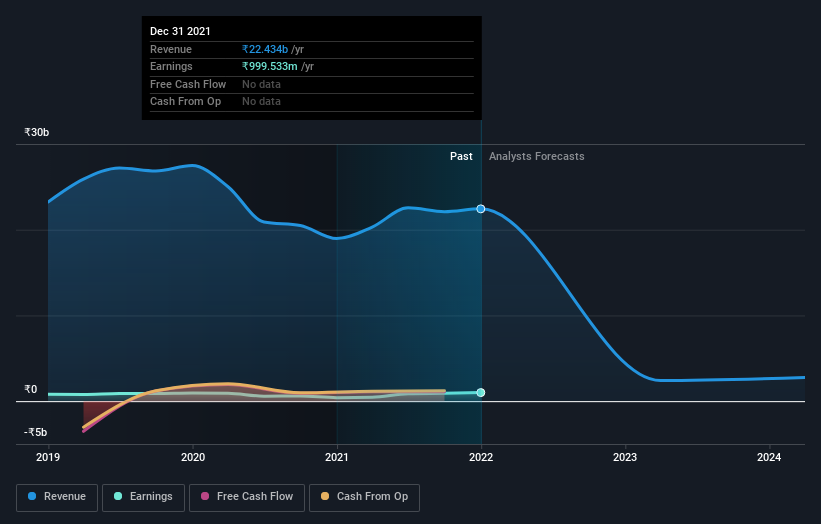Click the Free Cash Flow tooltip row label

[x=188, y=84]
